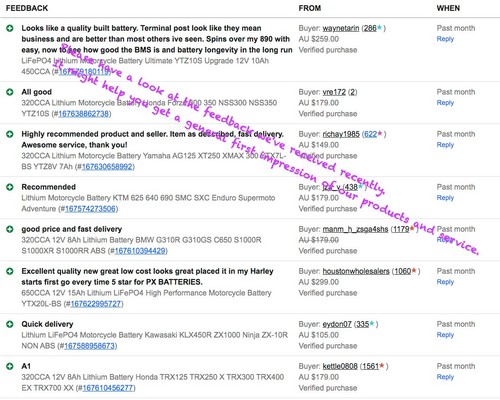Open buyer profile richay1985
This screenshot has height=400, width=500.
[341, 134]
